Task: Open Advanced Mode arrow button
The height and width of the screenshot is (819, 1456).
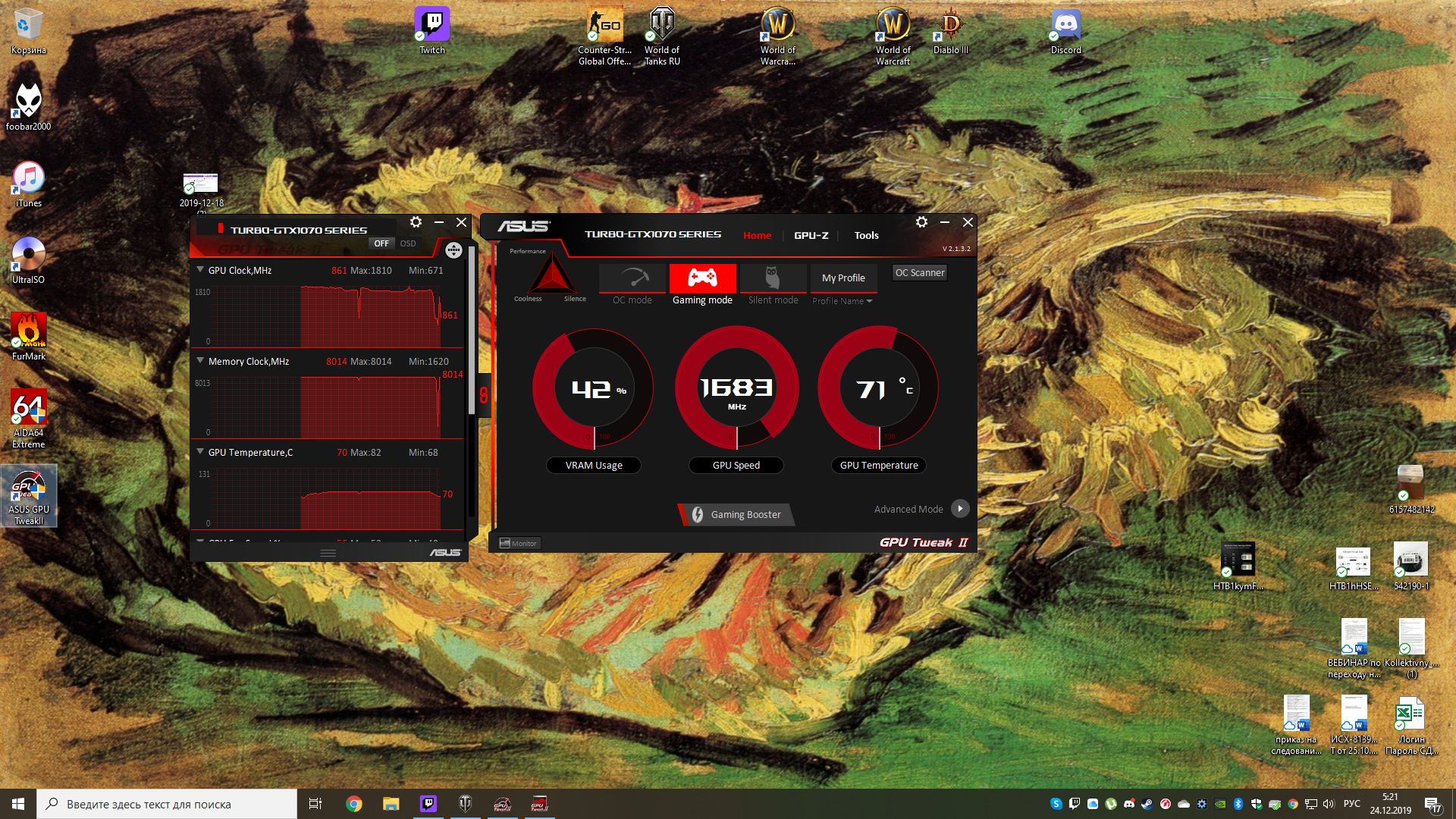Action: (x=960, y=509)
